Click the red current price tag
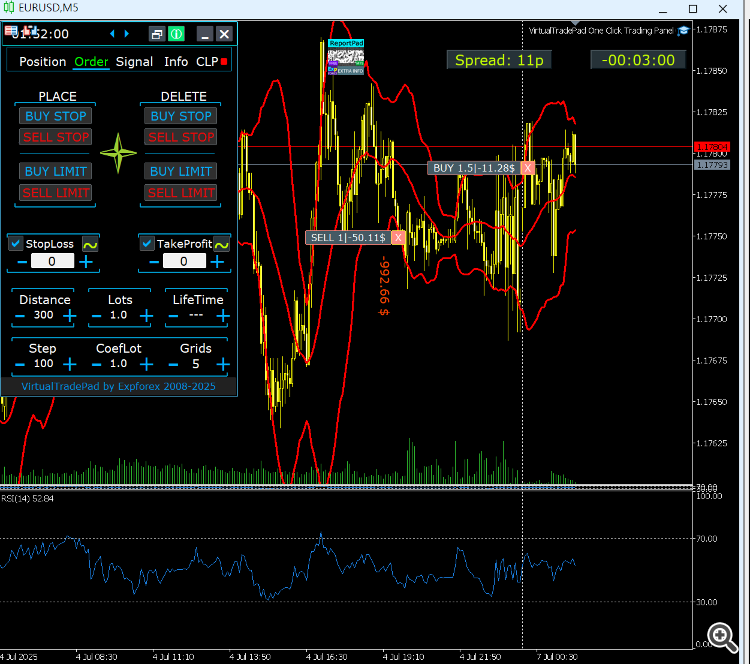Viewport: 750px width, 664px height. (712, 146)
